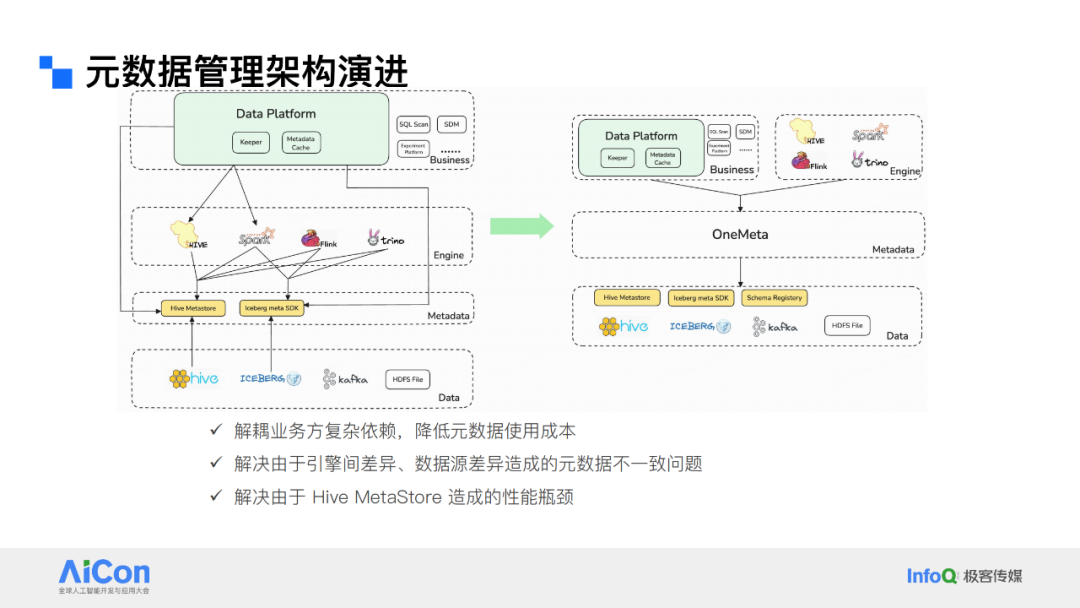This screenshot has height=608, width=1080.
Task: Click the SQL Scan box in right diagram
Action: point(719,132)
